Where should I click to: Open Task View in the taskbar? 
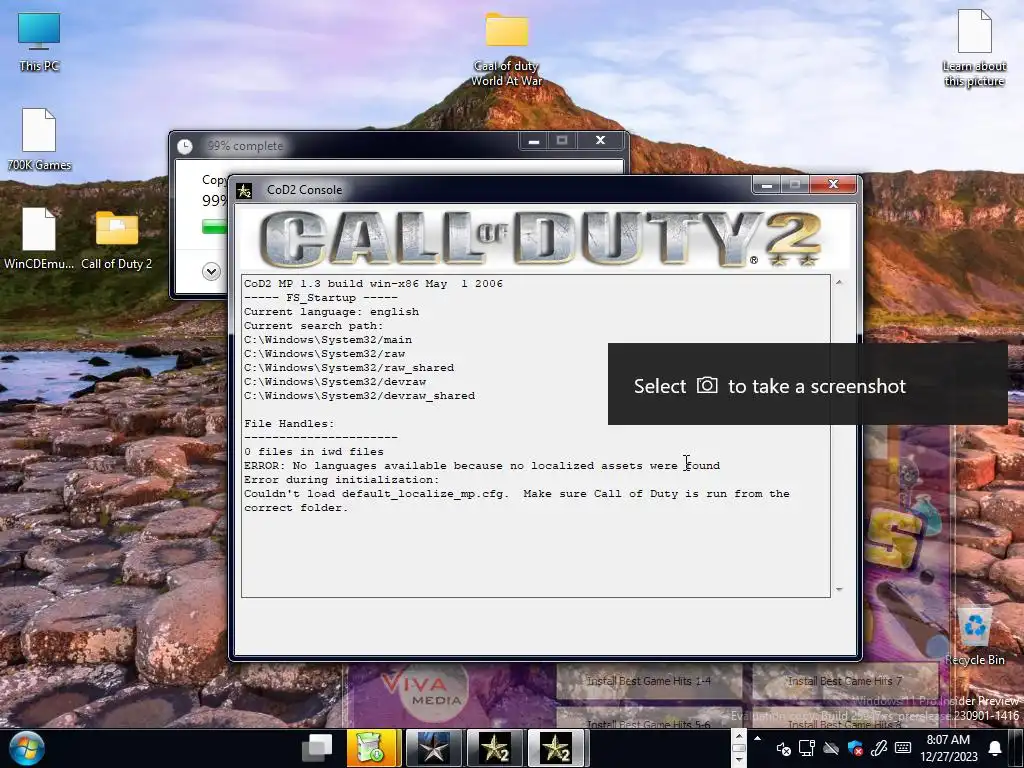point(317,748)
